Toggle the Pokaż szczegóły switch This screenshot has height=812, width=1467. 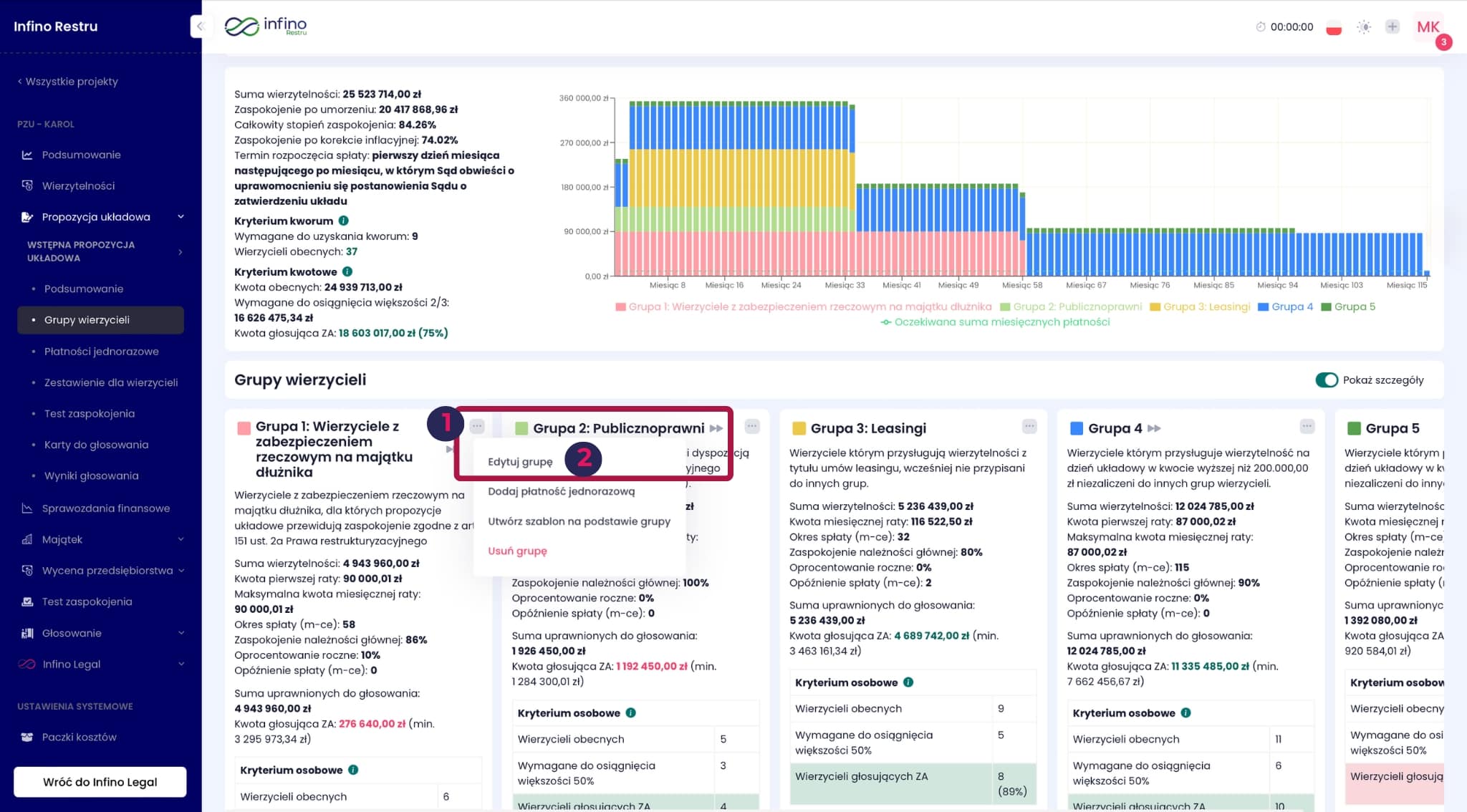[x=1326, y=380]
